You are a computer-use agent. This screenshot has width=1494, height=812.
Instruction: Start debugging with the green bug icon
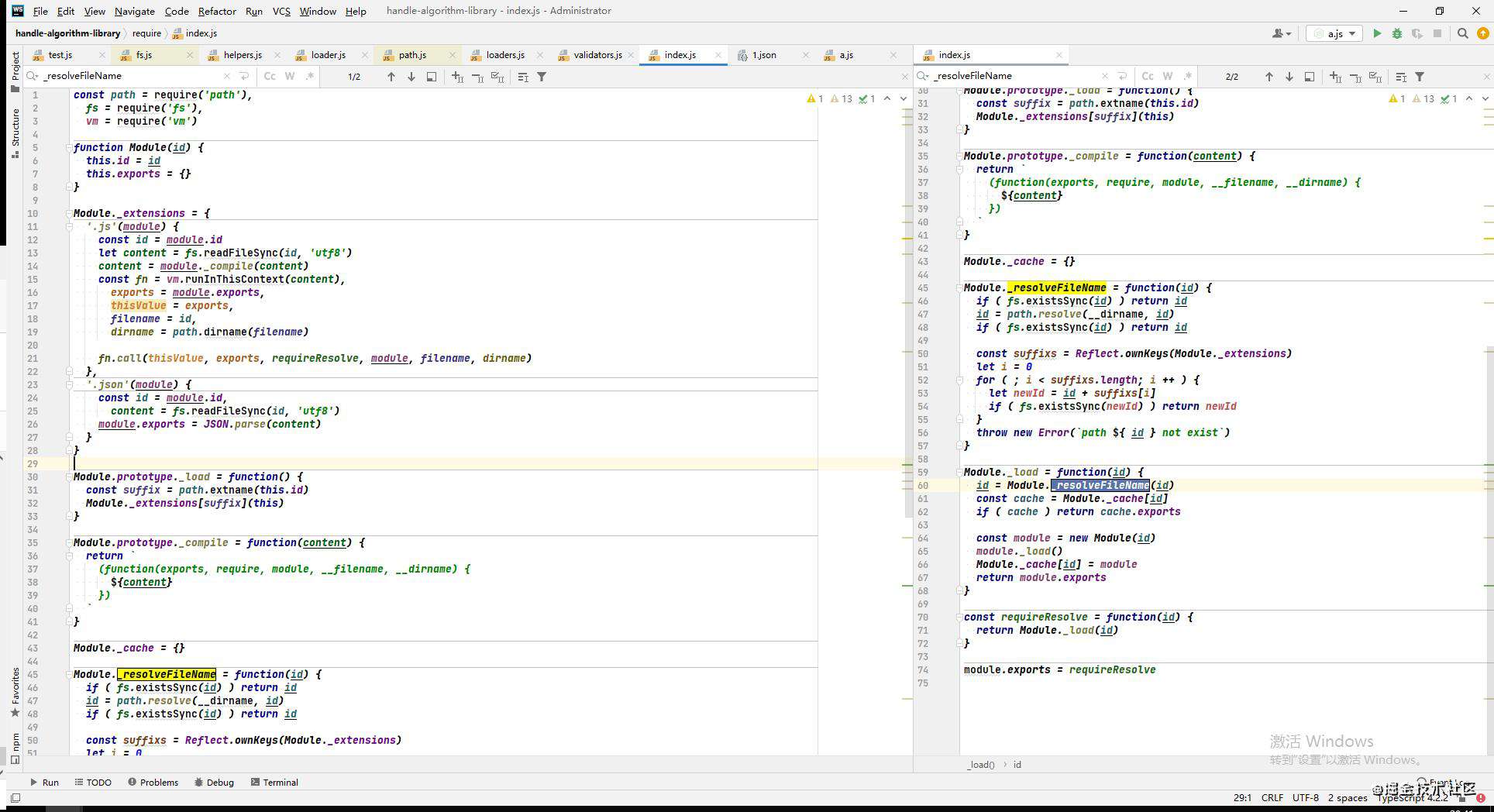(1397, 33)
